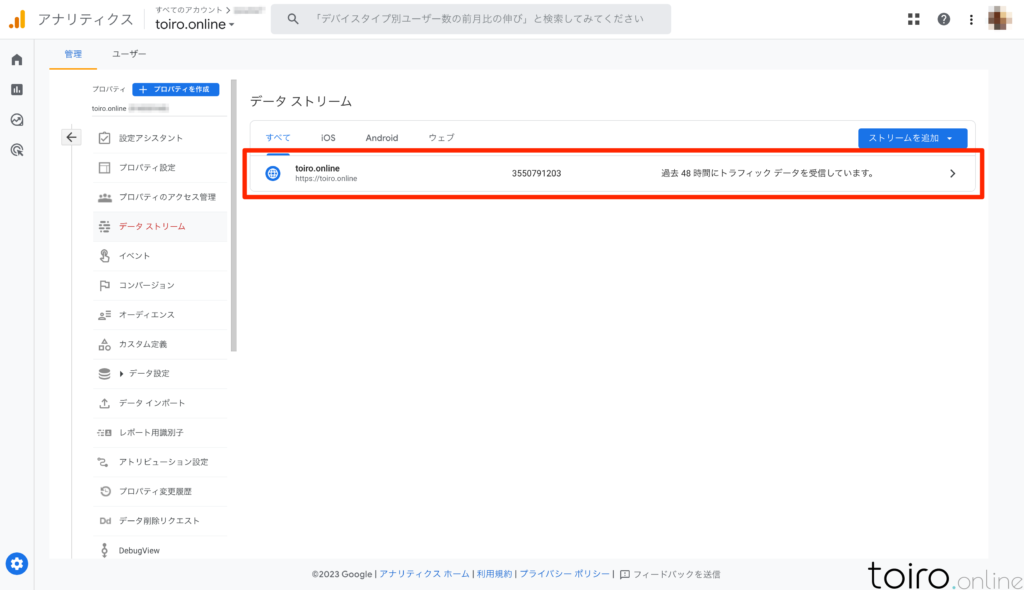Open プロパティ設定 menu item

pyautogui.click(x=160, y=167)
